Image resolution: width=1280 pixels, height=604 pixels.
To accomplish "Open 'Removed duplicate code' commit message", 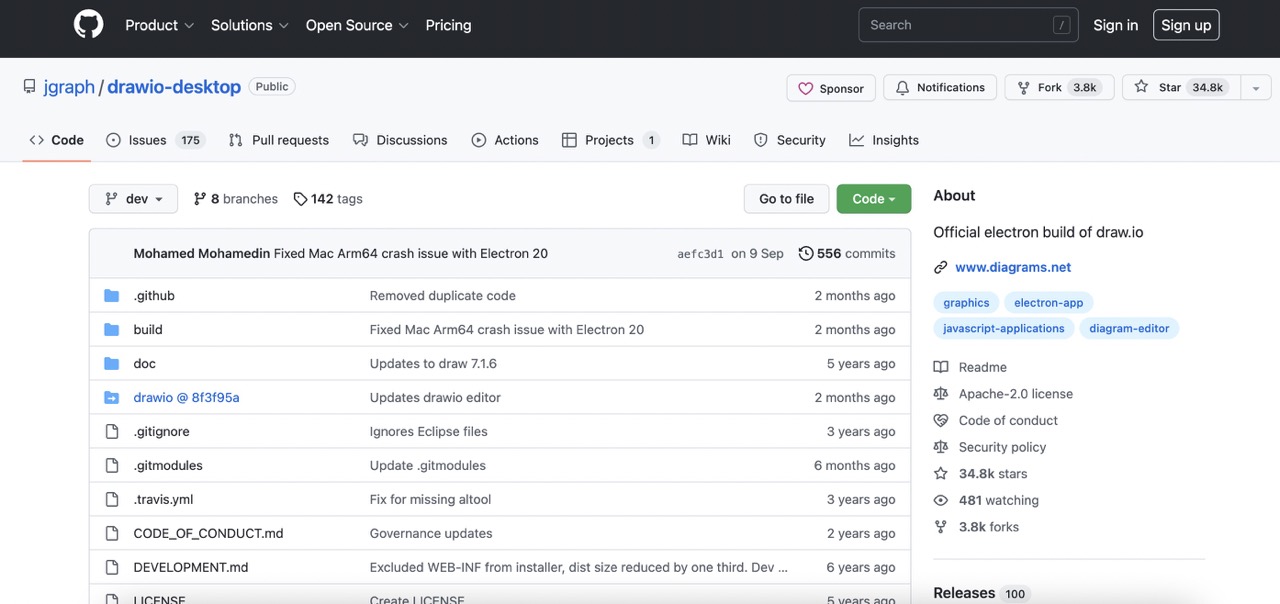I will pos(443,296).
